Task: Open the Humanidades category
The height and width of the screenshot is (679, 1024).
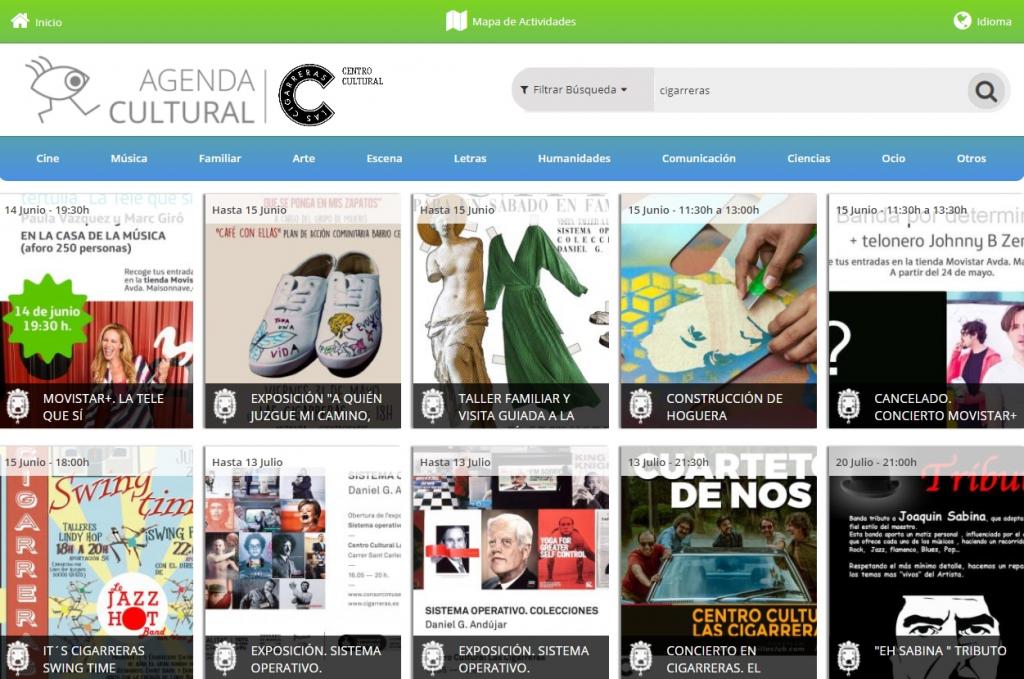Action: click(574, 158)
